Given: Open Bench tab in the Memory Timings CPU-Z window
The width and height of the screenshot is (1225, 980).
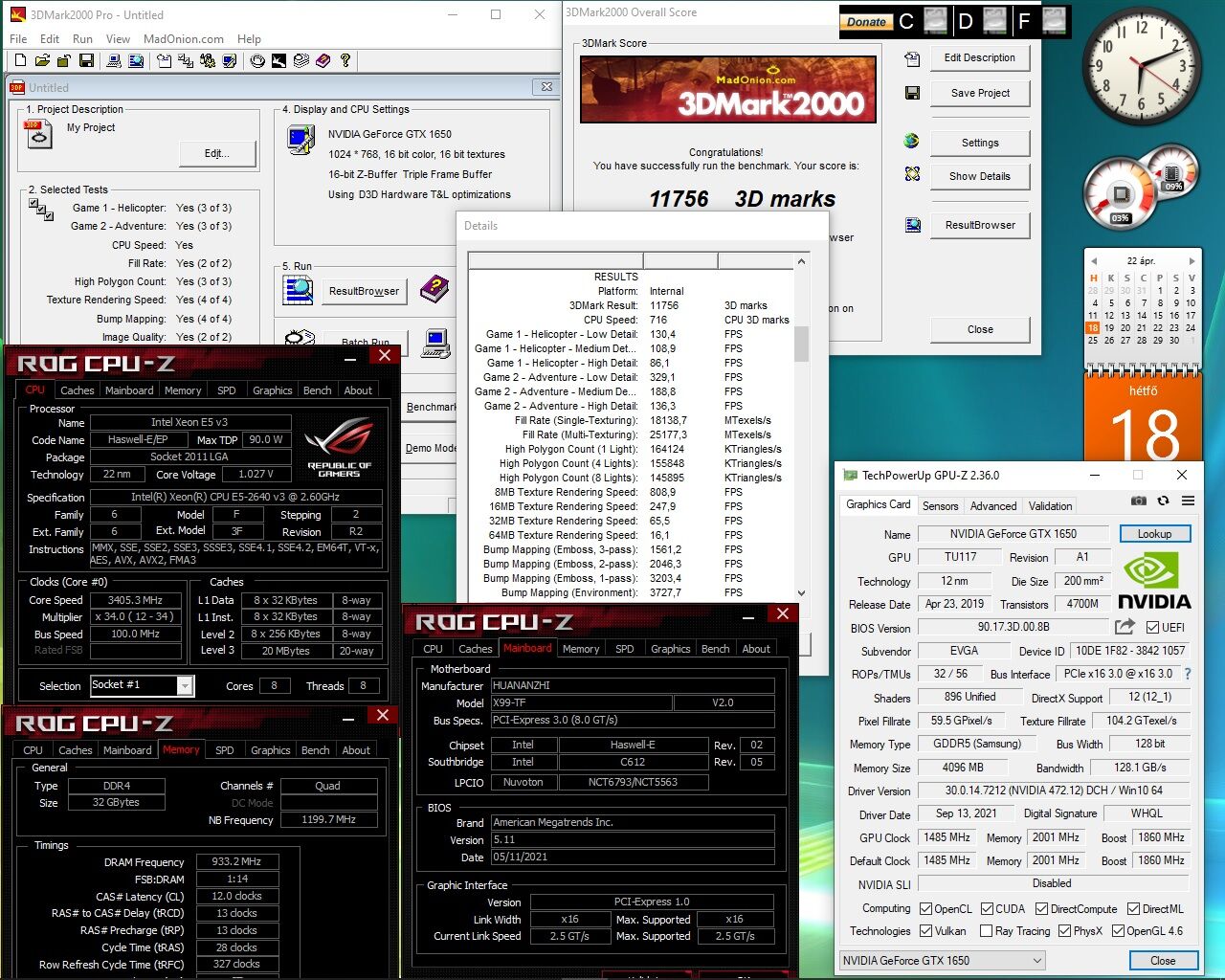Looking at the screenshot, I should pos(315,750).
